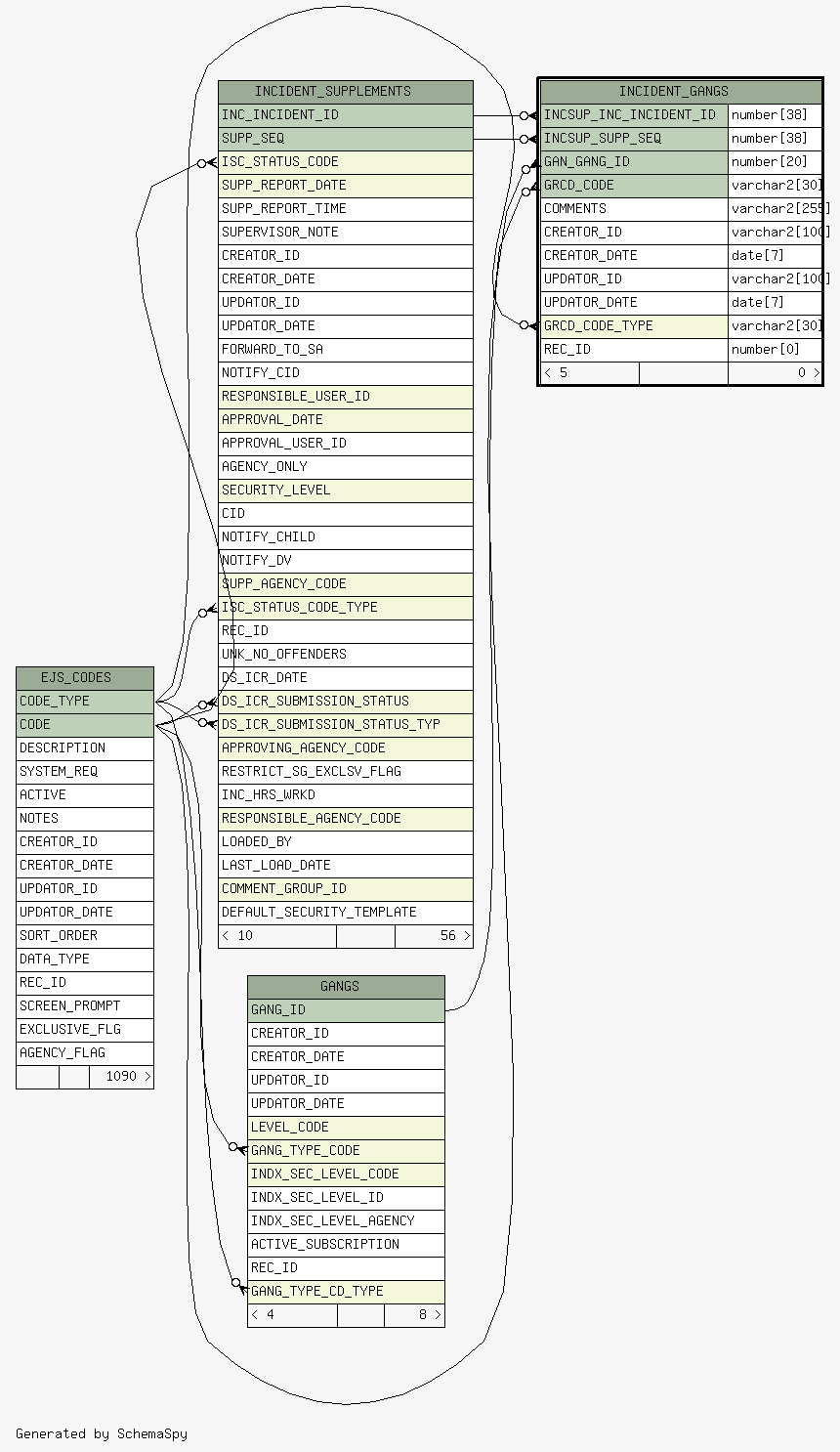Select the SCREEN_PROMPT column
Image resolution: width=840 pixels, height=1452 pixels.
(85, 1006)
